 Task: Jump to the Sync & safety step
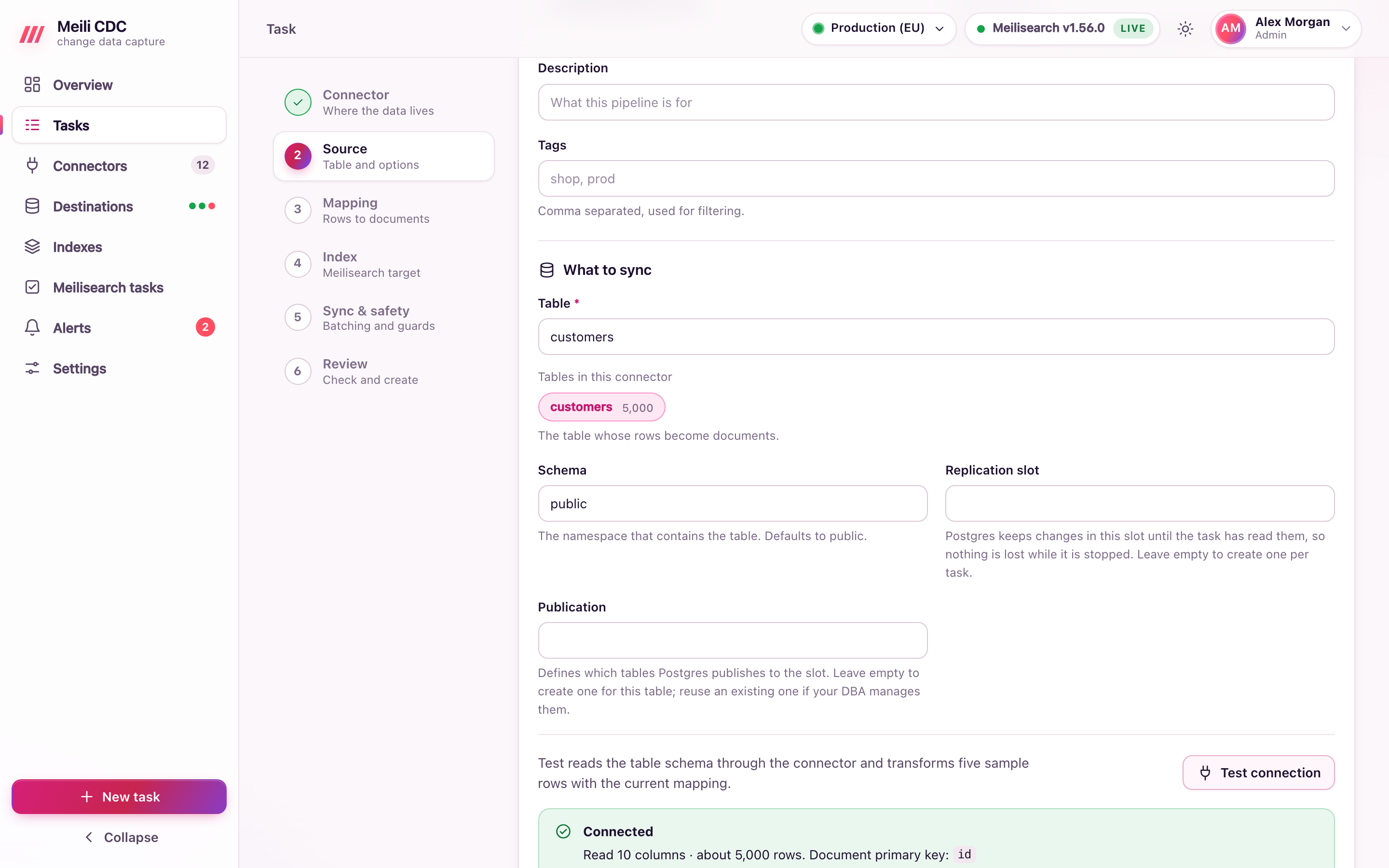[x=384, y=317]
